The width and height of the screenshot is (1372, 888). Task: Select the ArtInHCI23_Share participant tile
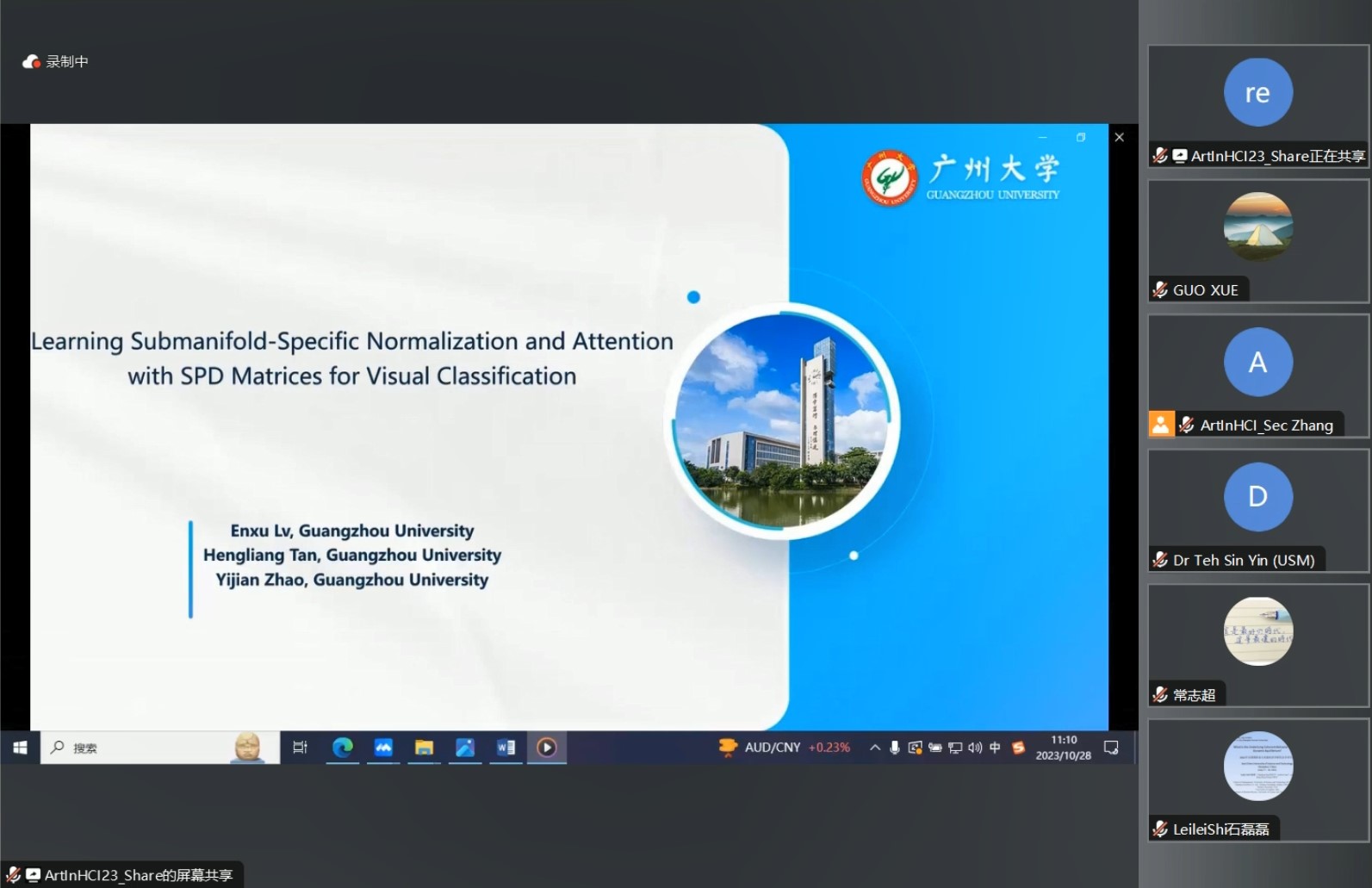coord(1258,105)
